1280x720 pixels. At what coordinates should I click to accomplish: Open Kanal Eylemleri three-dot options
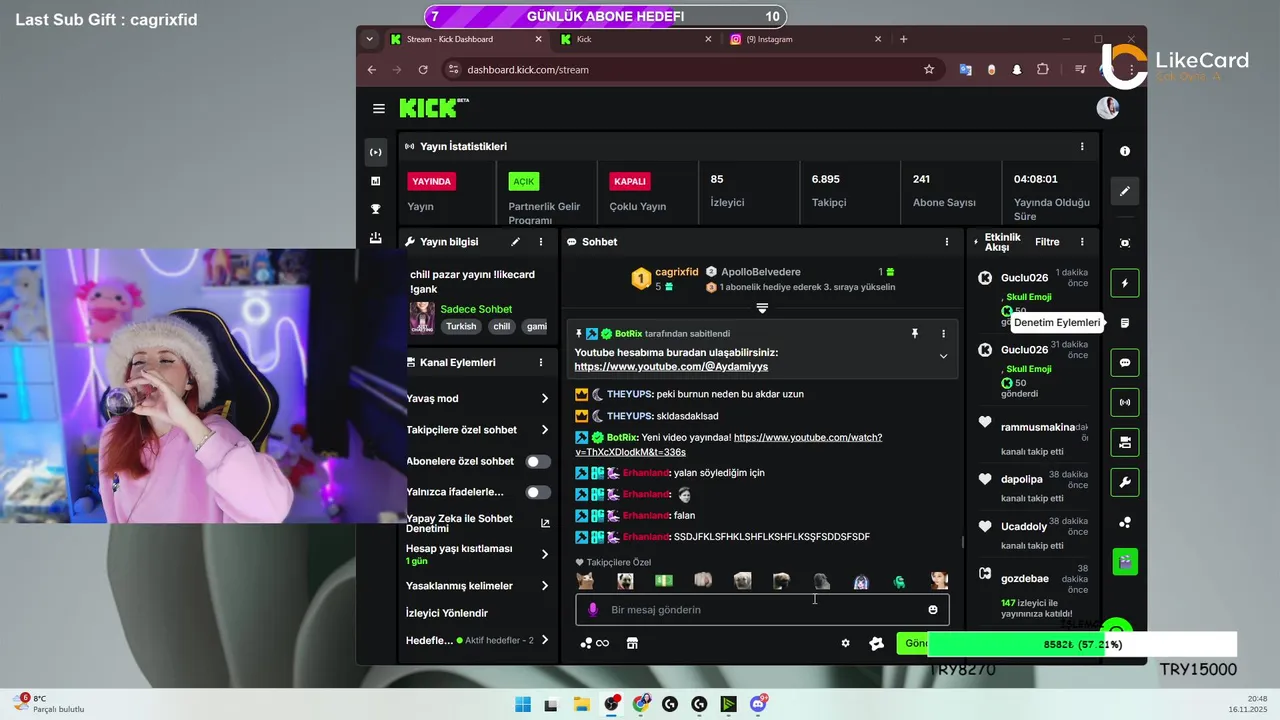coord(541,363)
